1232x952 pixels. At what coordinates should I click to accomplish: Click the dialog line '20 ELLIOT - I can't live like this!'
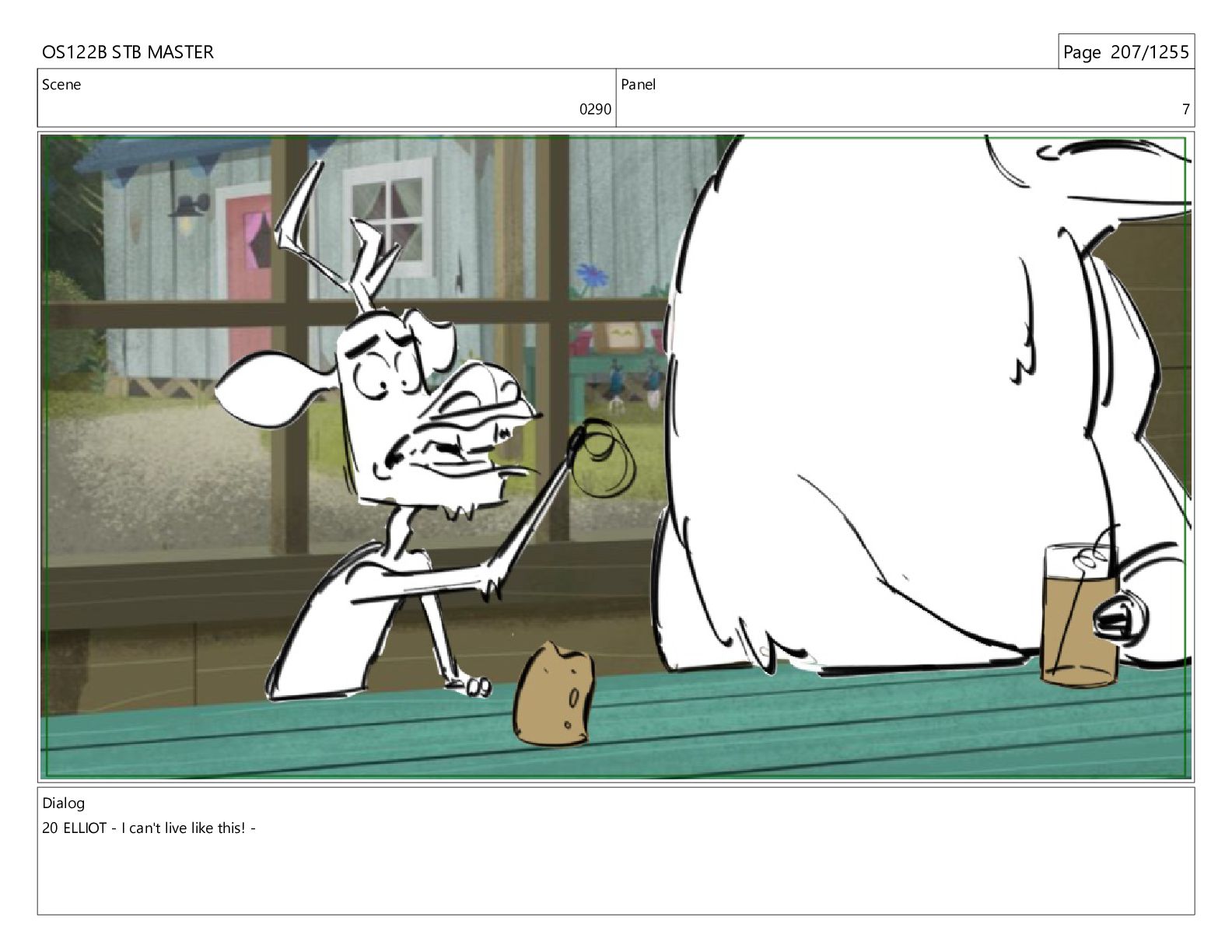tap(149, 828)
